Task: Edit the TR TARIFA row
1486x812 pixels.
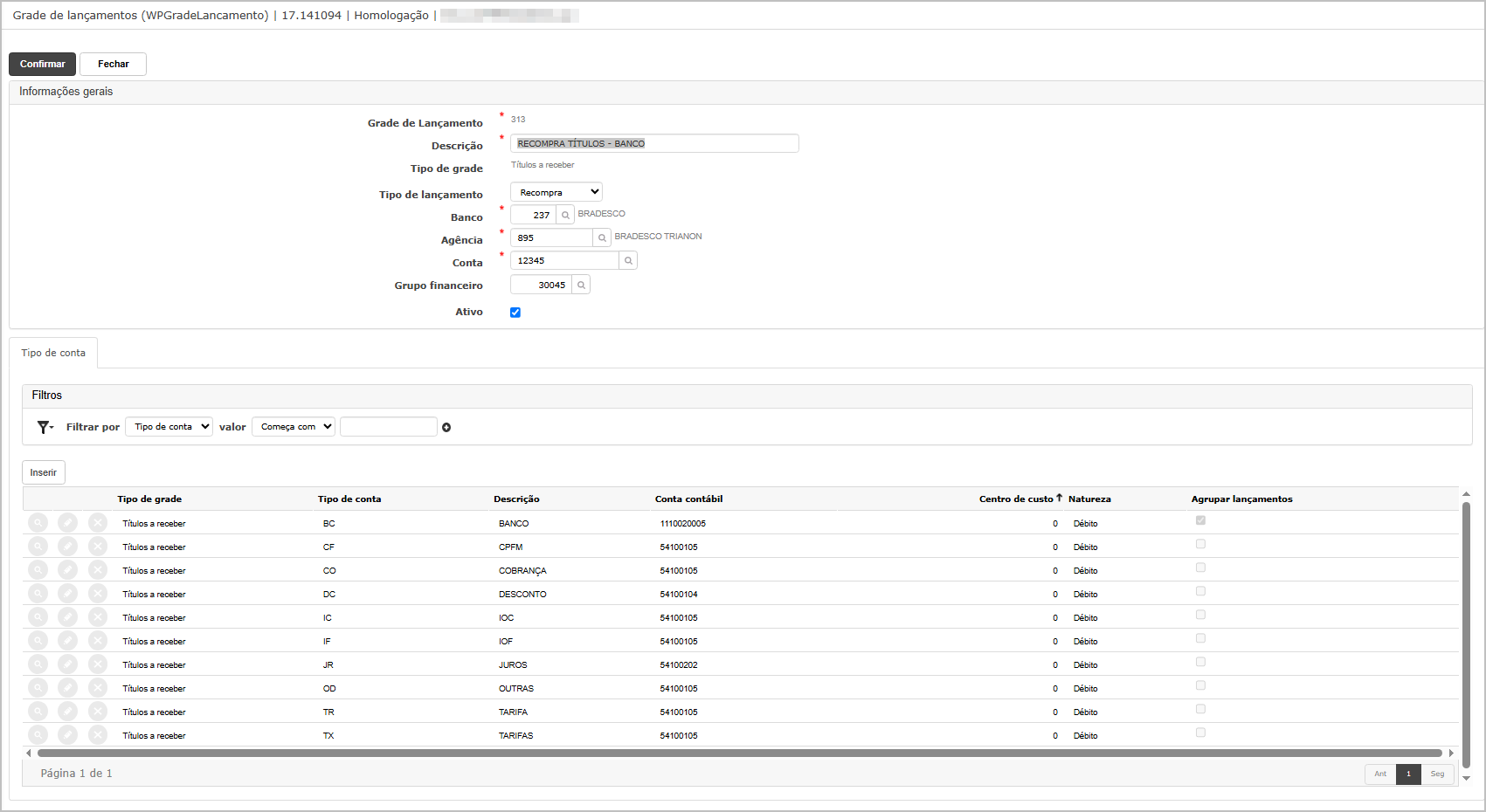Action: tap(68, 712)
